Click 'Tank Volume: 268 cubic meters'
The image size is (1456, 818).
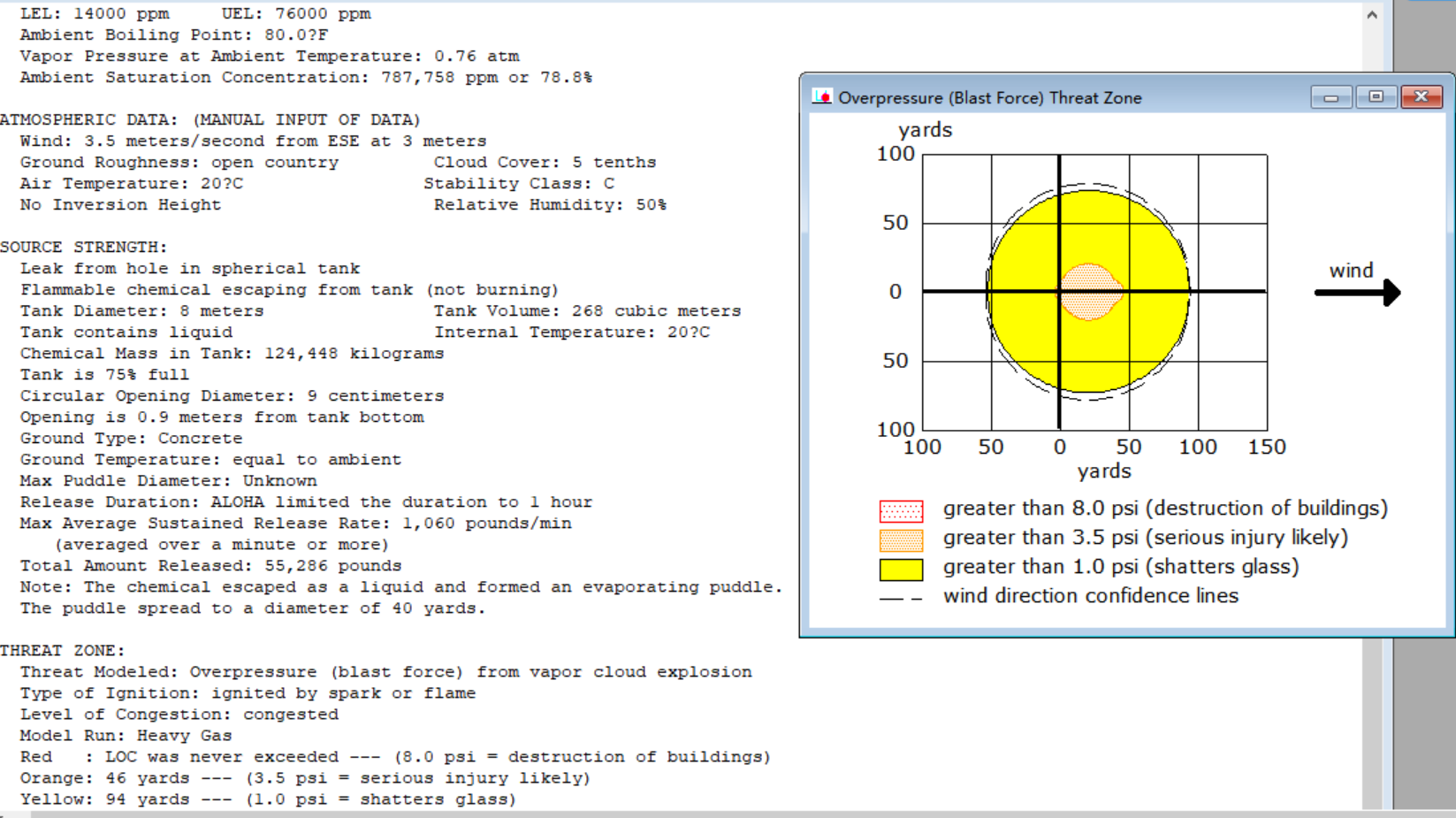pos(587,311)
